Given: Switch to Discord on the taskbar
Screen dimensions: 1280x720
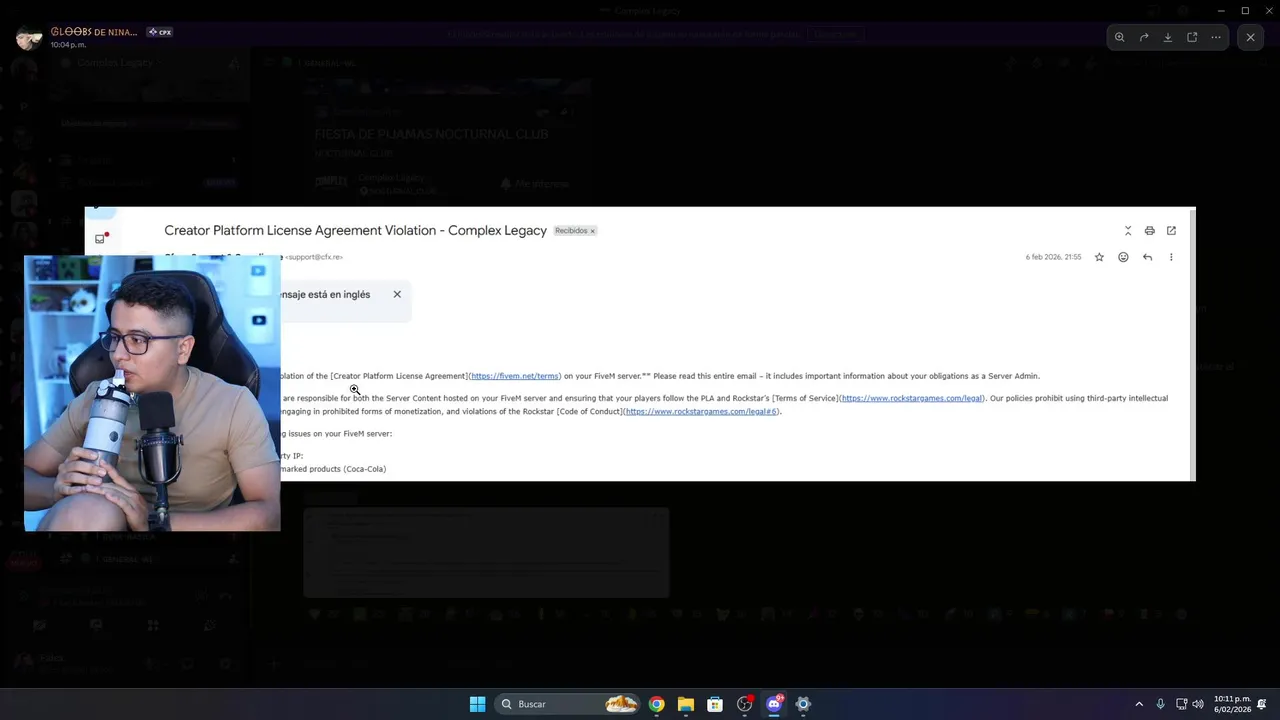Looking at the screenshot, I should (x=773, y=704).
